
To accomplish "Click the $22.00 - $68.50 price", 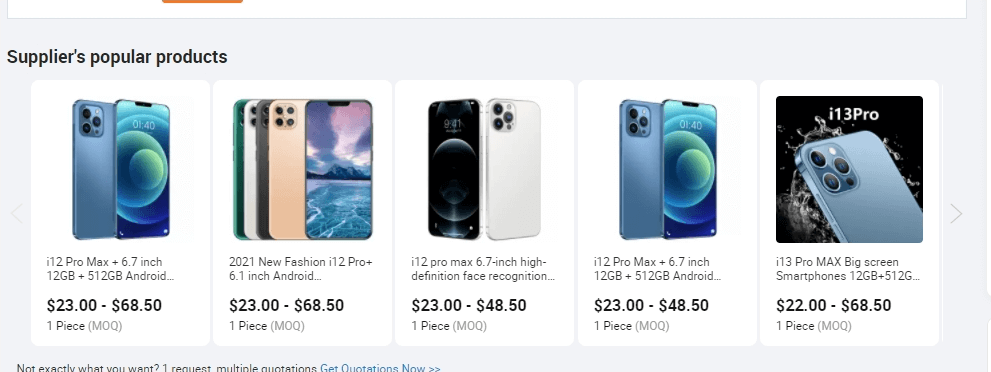I will click(834, 306).
